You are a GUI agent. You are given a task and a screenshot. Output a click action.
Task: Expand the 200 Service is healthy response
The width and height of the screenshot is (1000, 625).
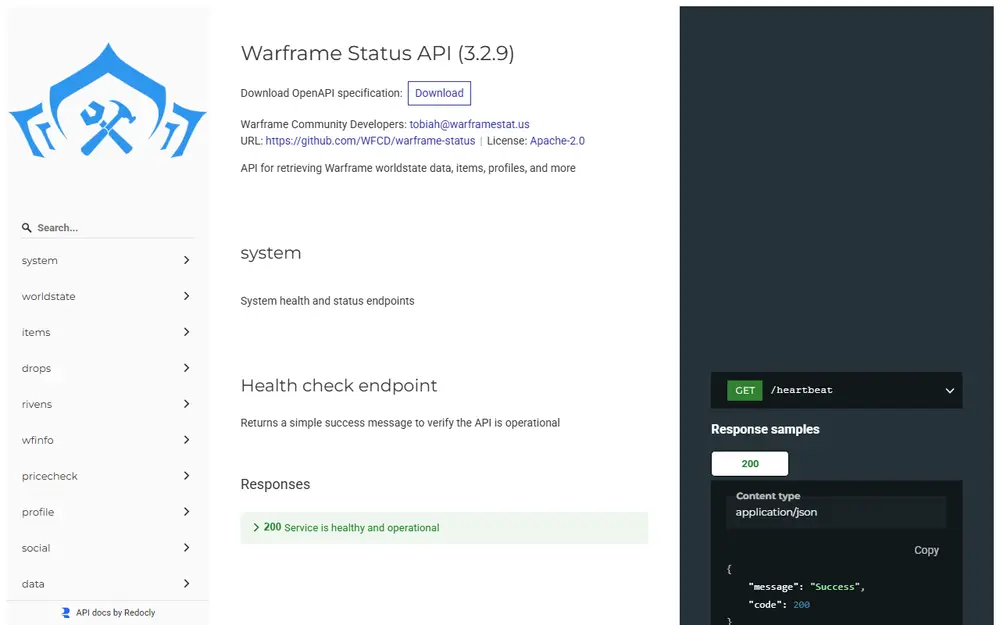pyautogui.click(x=444, y=528)
